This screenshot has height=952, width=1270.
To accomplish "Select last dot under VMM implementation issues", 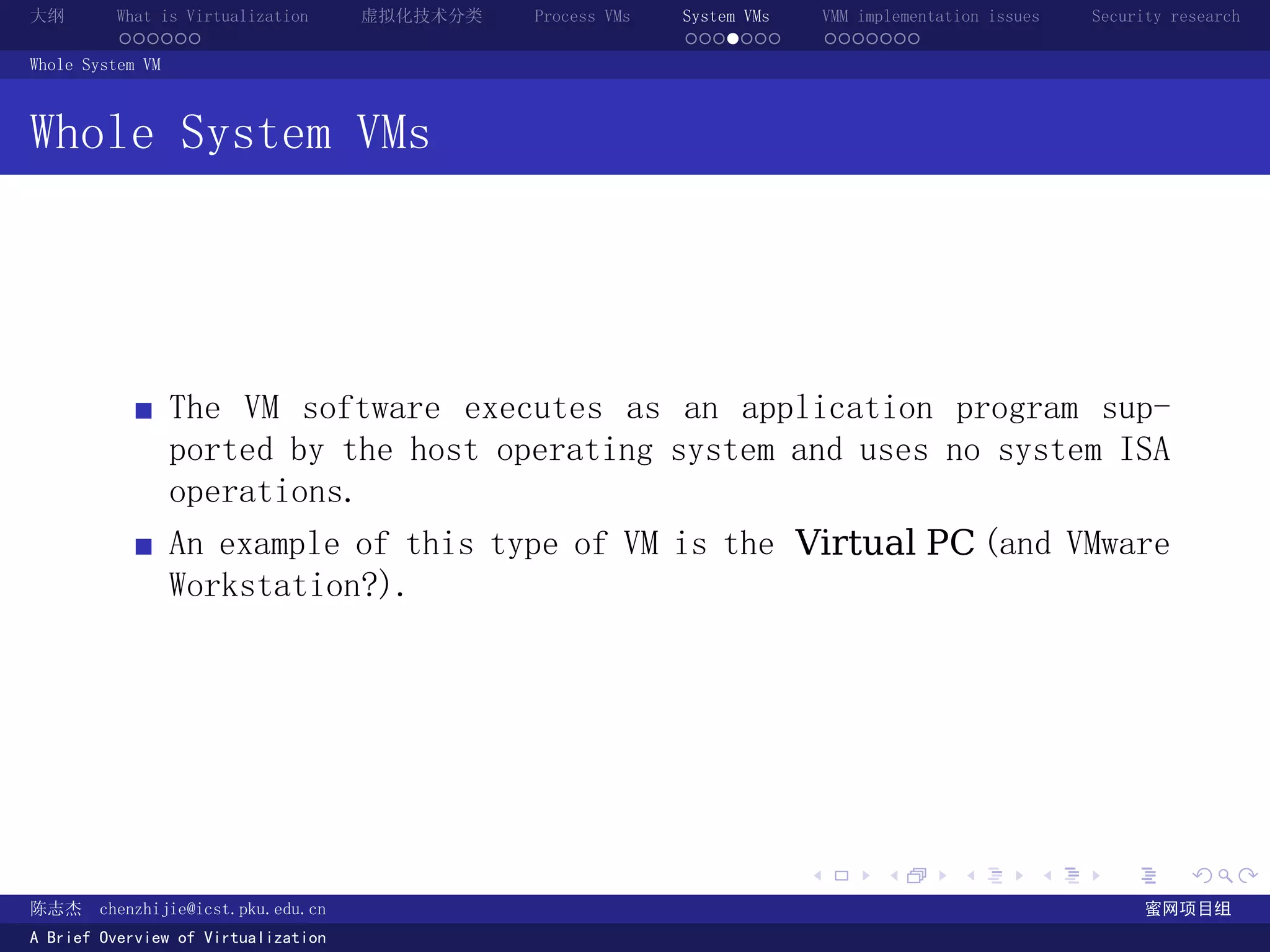I will (x=913, y=38).
